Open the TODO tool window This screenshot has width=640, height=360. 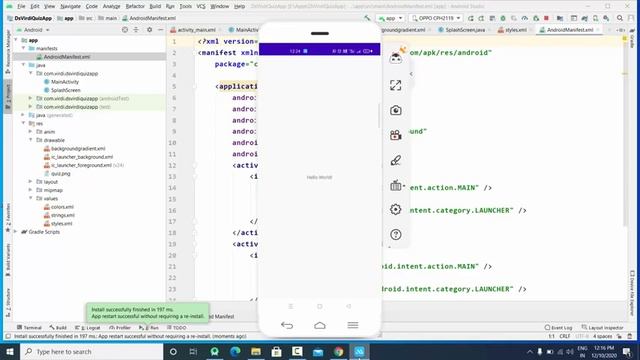coord(176,327)
